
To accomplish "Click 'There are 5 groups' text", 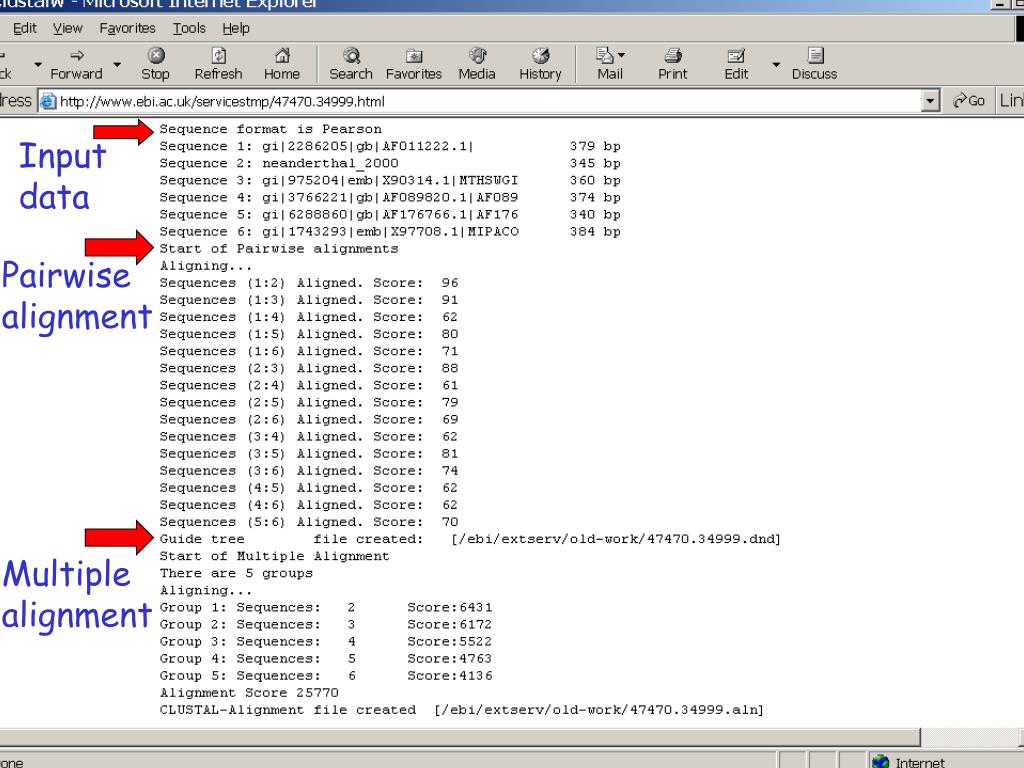I will [x=236, y=573].
